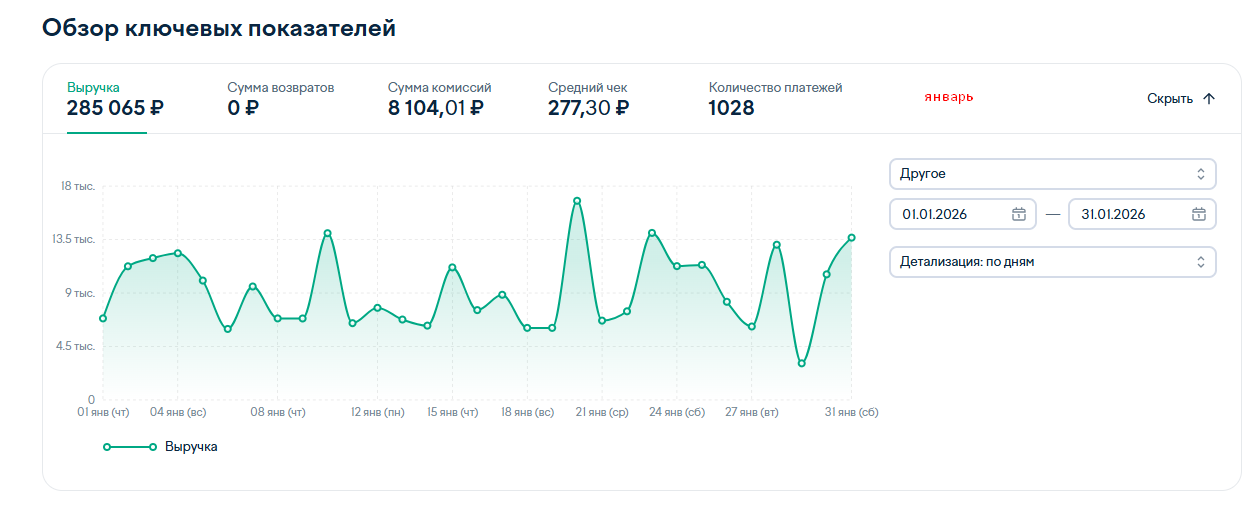Click the 18 янв (вс) axis label

tap(528, 412)
